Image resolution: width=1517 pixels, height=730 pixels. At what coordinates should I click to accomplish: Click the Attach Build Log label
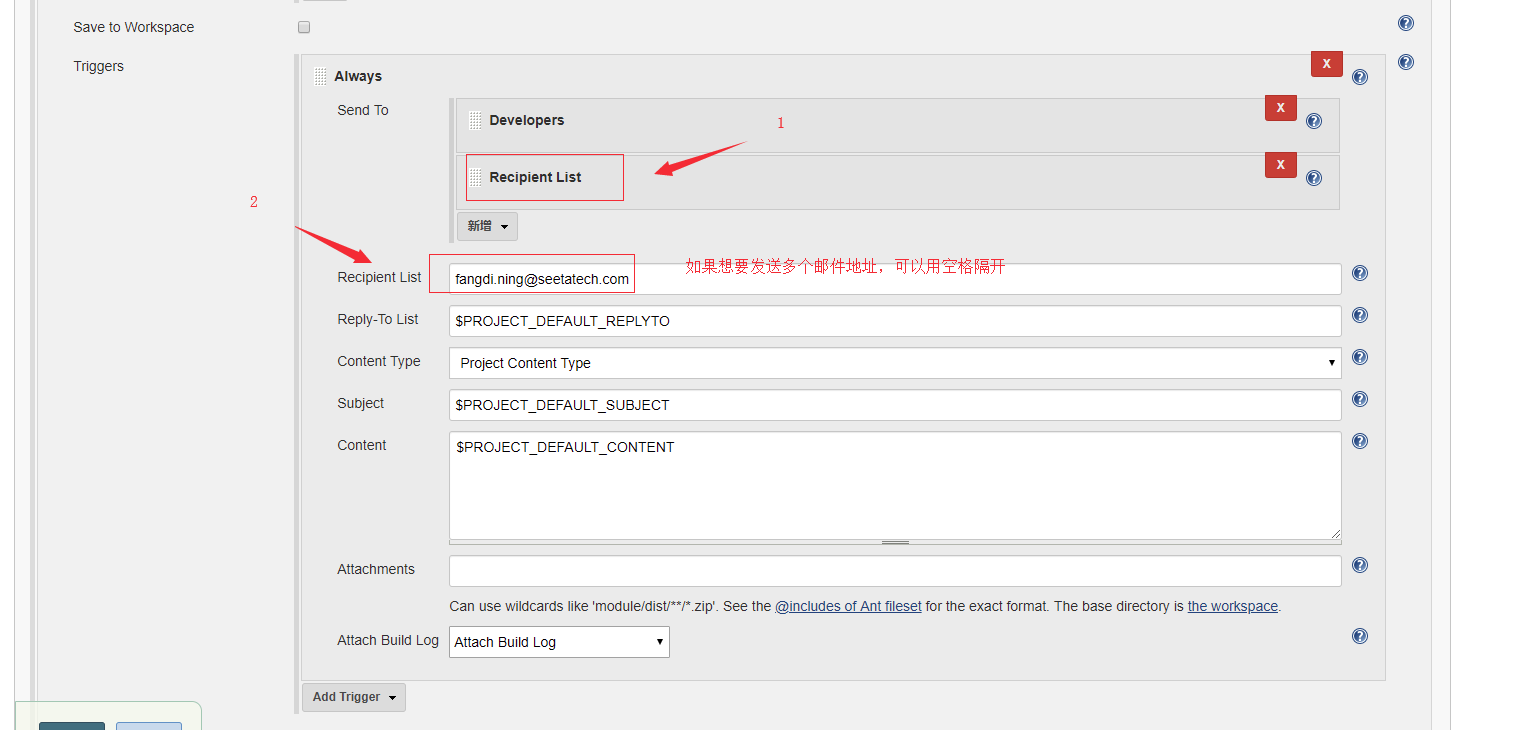pos(388,640)
